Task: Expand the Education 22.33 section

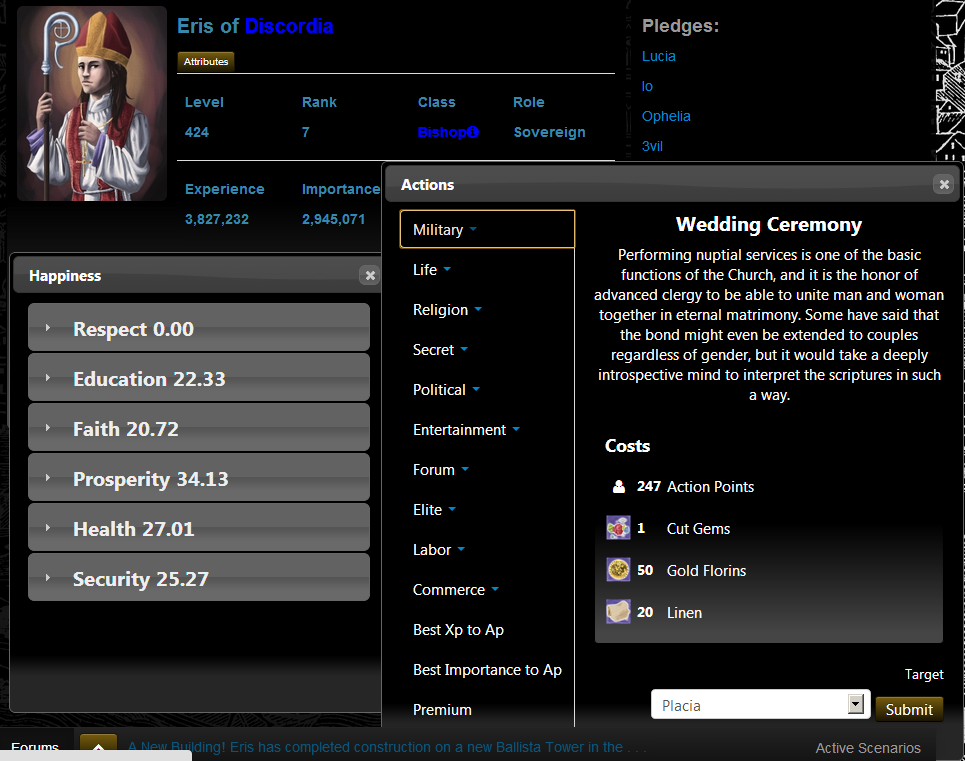Action: click(x=199, y=378)
